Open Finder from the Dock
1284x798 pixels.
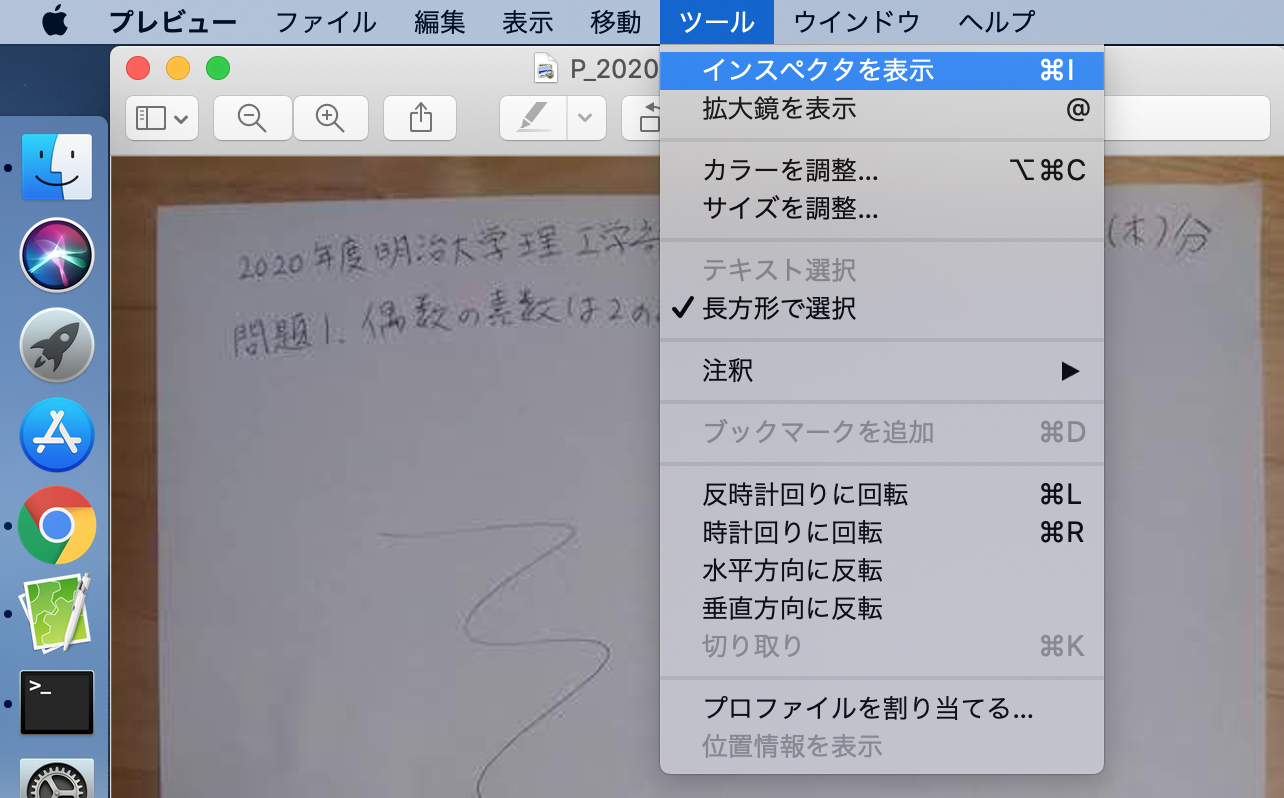click(x=57, y=167)
